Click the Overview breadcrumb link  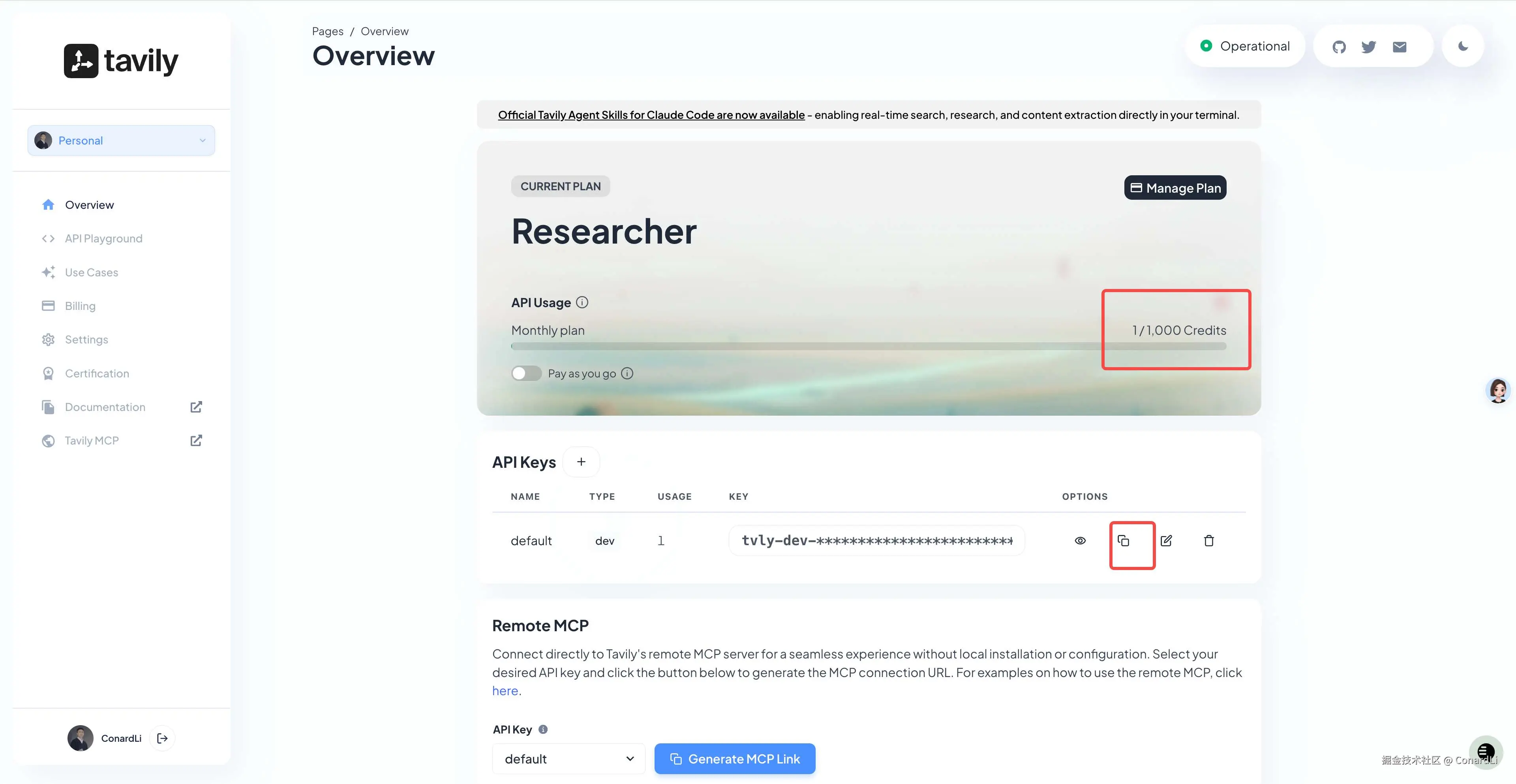point(384,31)
